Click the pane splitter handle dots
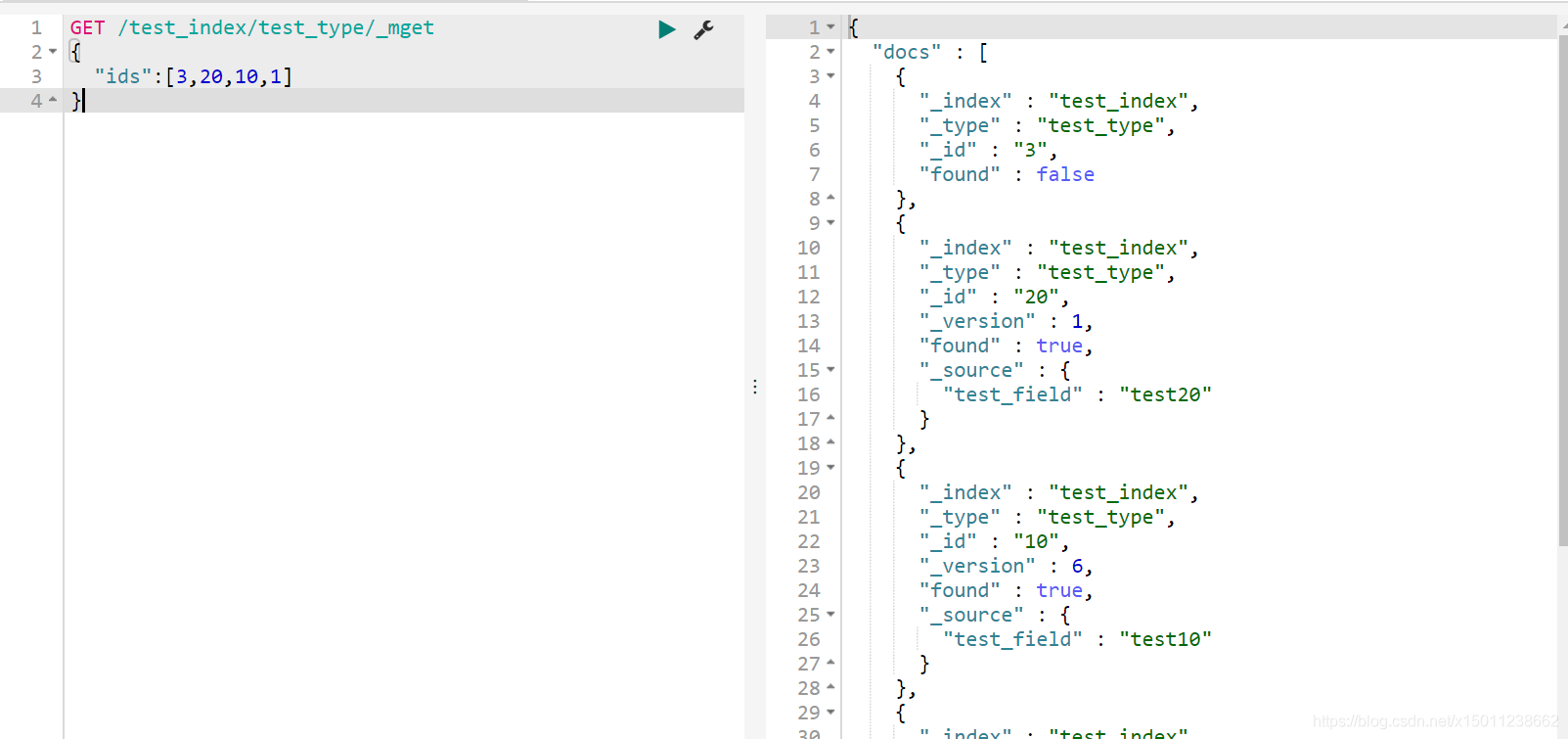The width and height of the screenshot is (1568, 739). click(755, 387)
